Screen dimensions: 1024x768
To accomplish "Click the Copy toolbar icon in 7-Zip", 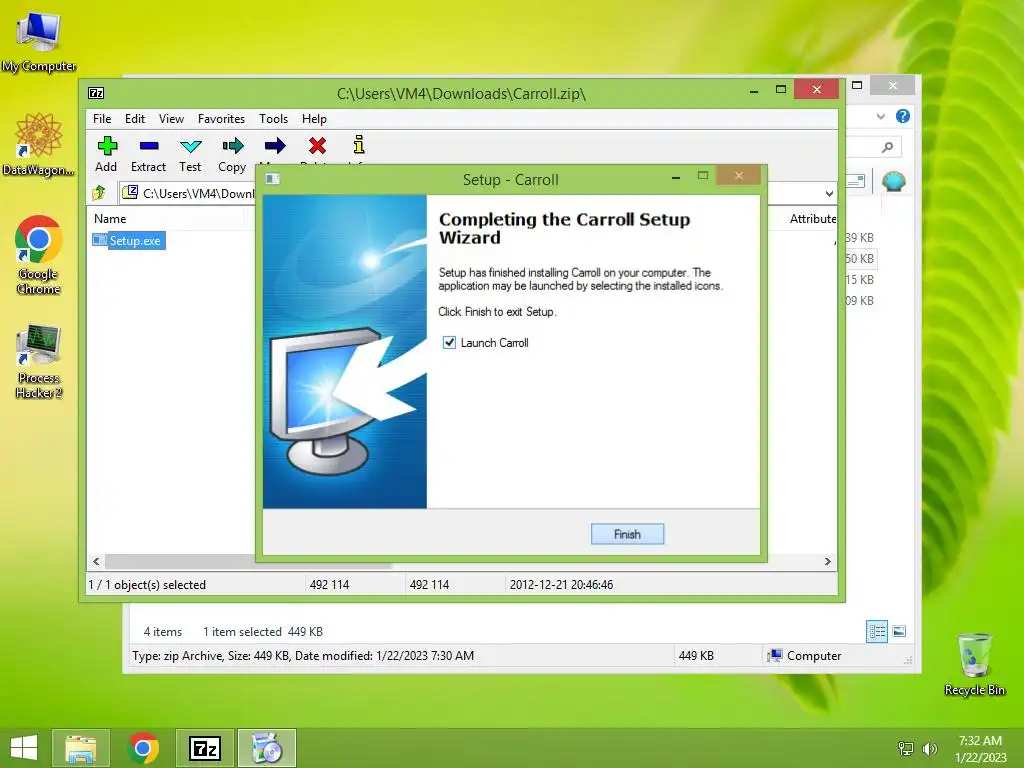I will tap(232, 146).
